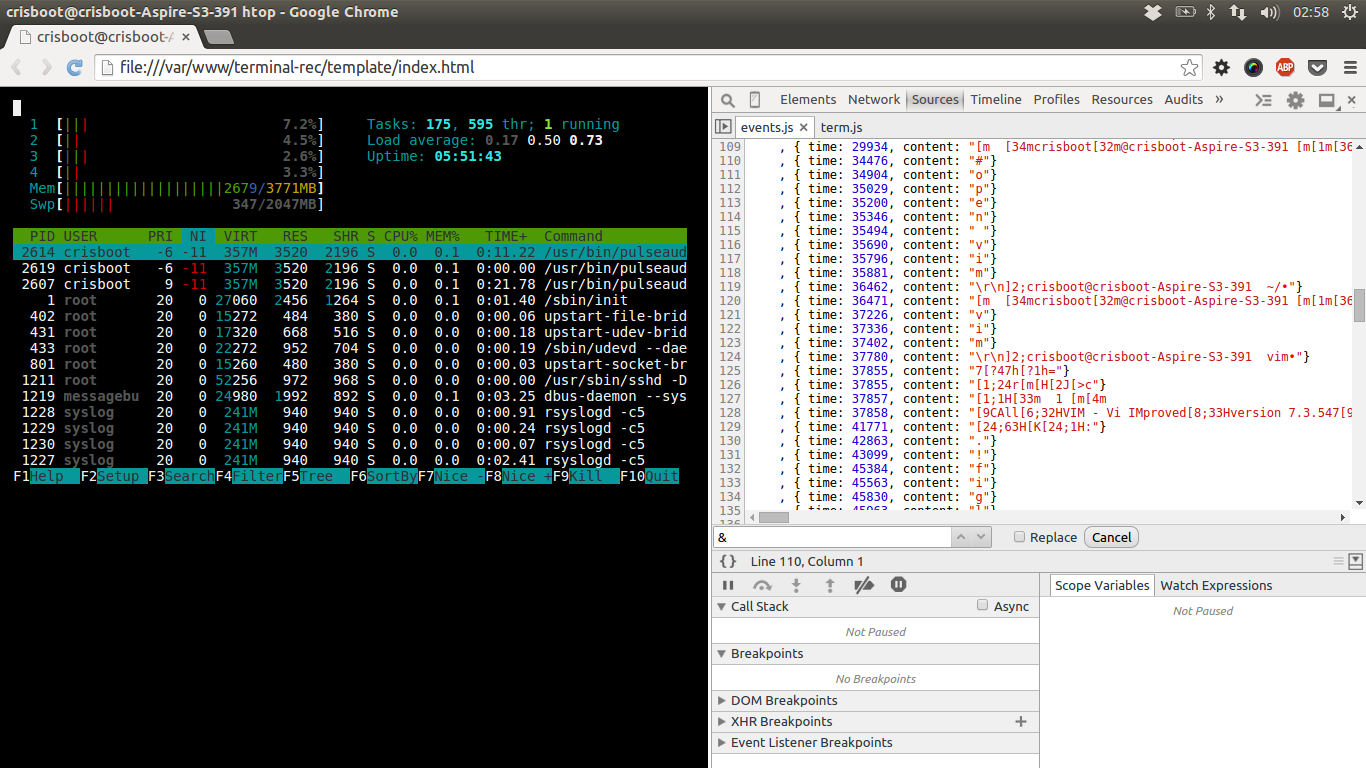Click F6 SortBy in htop footer

tap(384, 476)
